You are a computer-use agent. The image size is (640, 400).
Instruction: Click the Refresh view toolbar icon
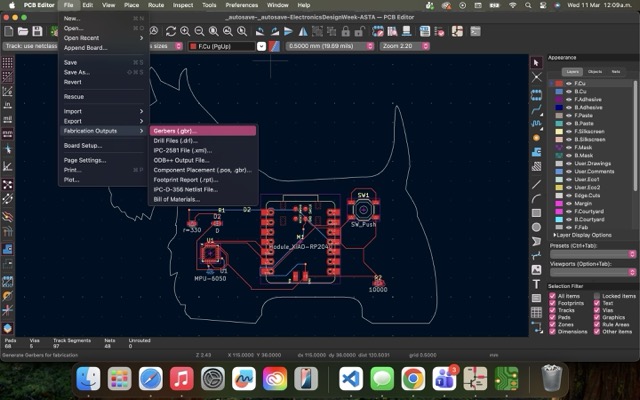pyautogui.click(x=171, y=31)
